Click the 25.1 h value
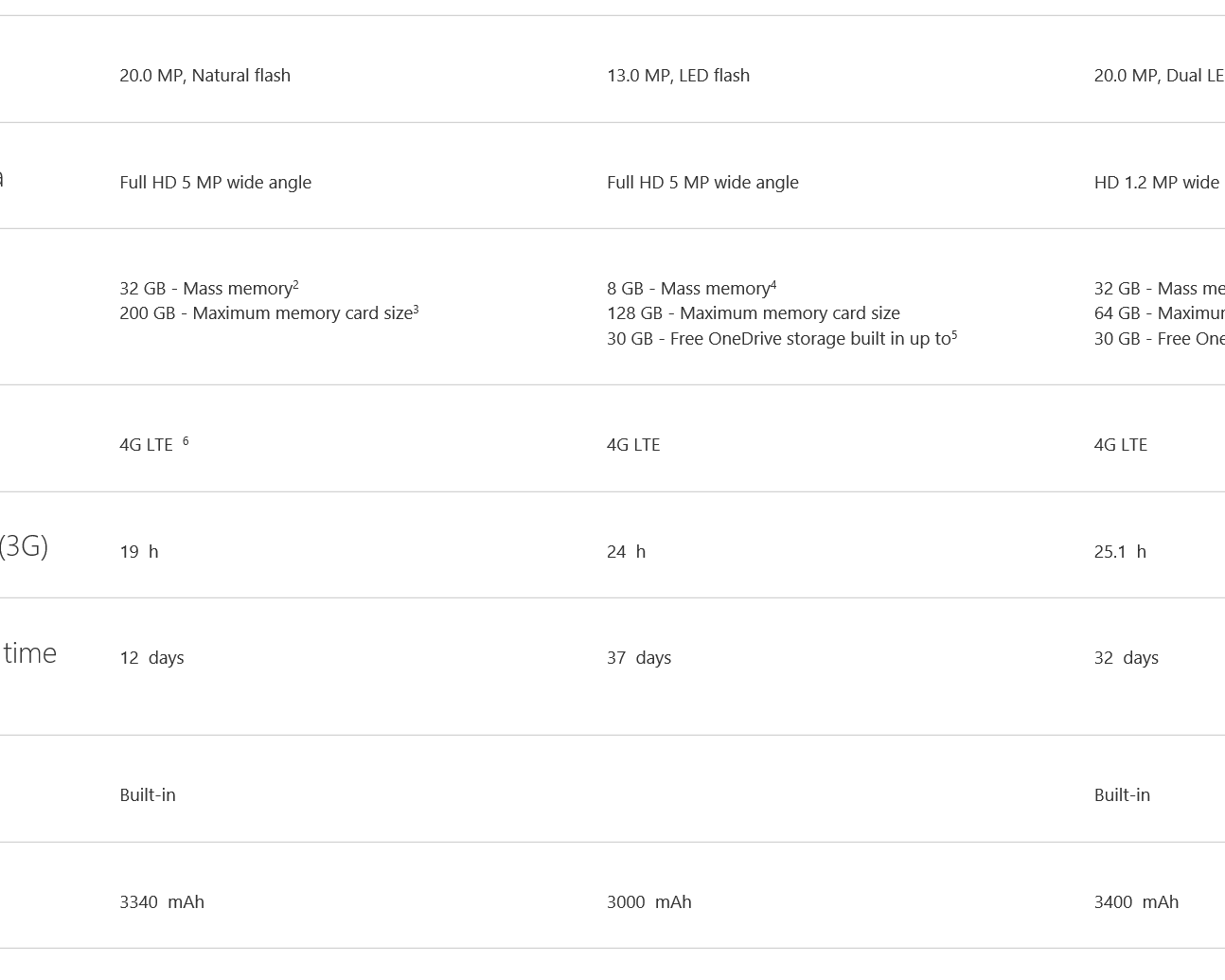Viewport: 1225px width, 980px height. tap(1121, 552)
